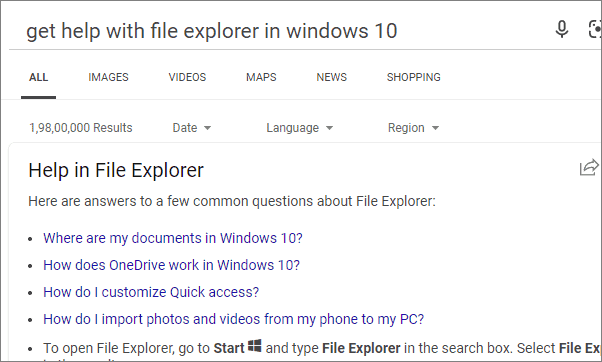Open visual search camera icon
The width and height of the screenshot is (602, 362).
[x=595, y=30]
